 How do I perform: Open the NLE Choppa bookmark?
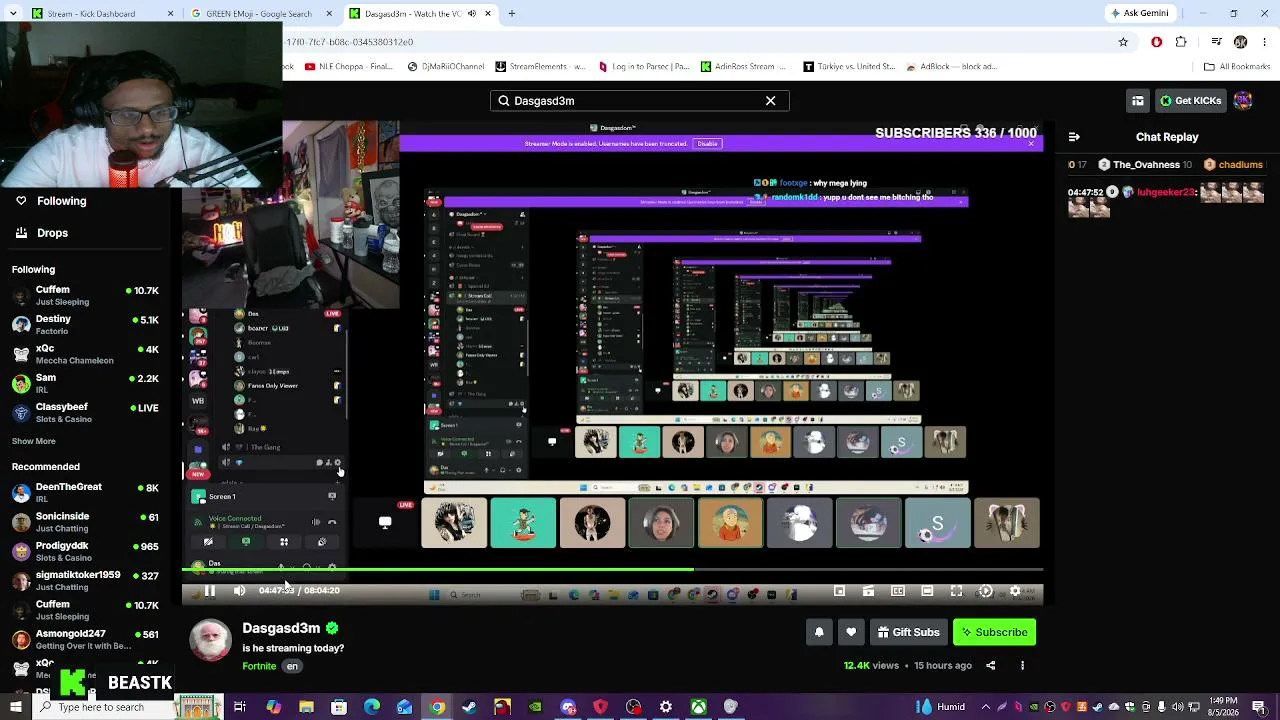(x=349, y=67)
